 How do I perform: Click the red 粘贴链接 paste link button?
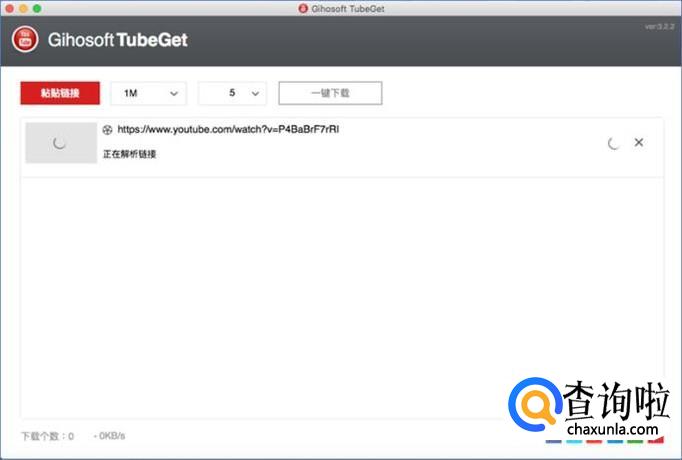tap(60, 93)
